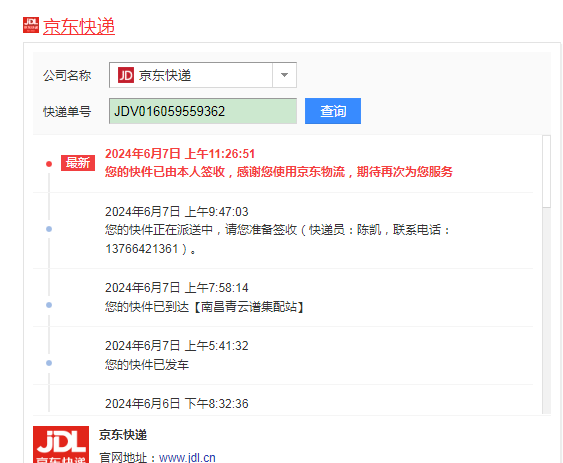Click the courier phone number 13766421361
Image resolution: width=563 pixels, height=463 pixels.
pos(142,249)
